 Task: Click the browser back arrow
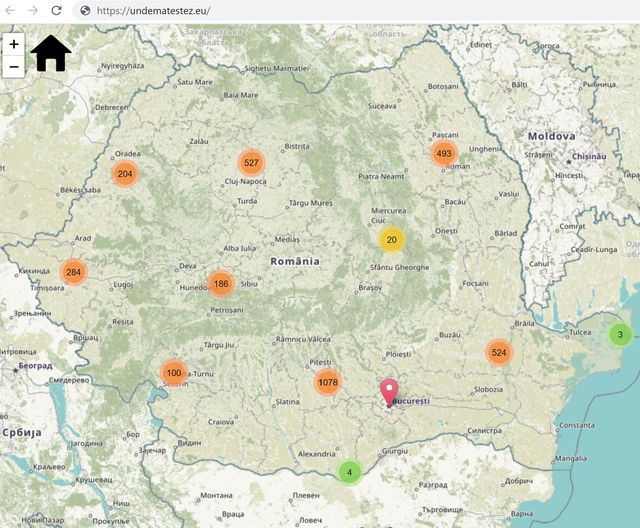click(10, 10)
